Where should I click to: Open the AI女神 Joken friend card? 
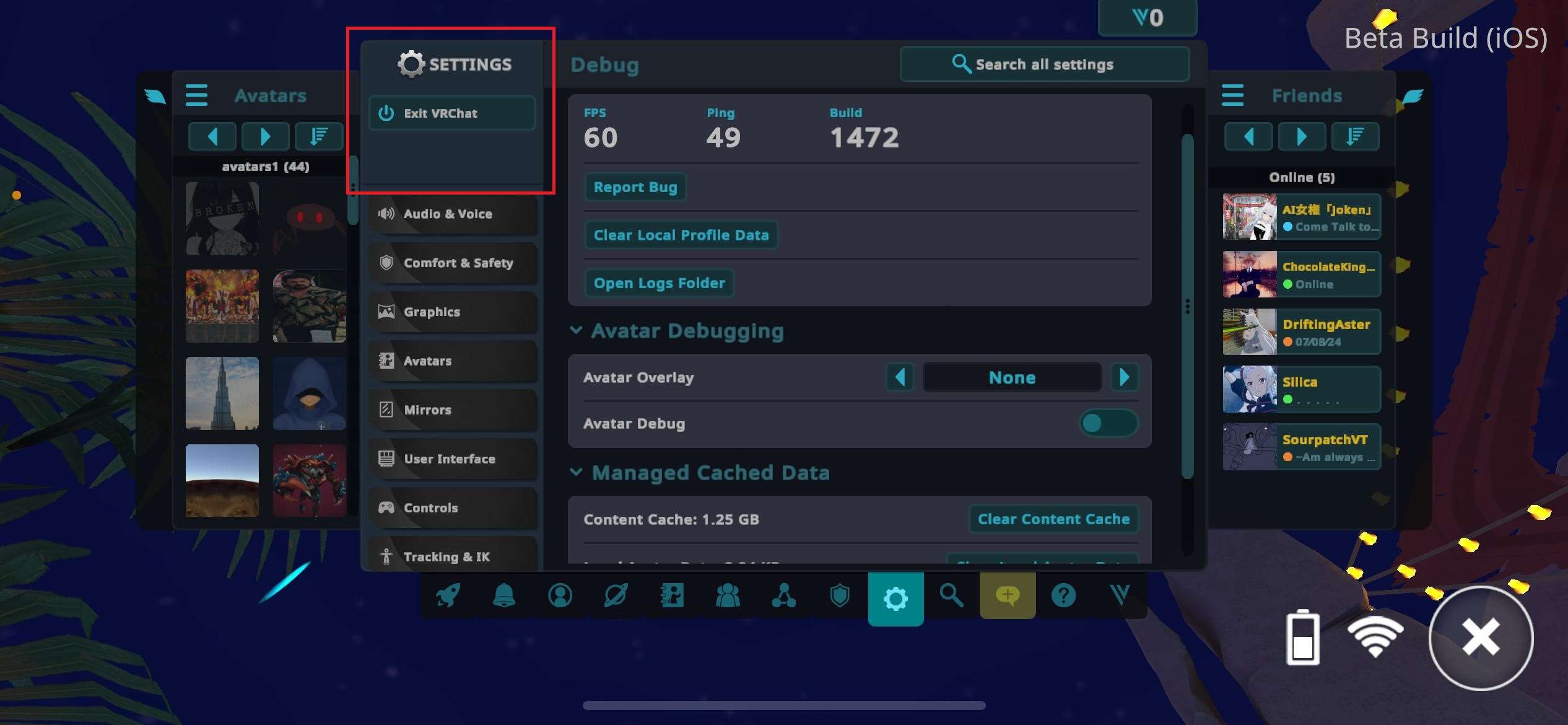[1302, 217]
